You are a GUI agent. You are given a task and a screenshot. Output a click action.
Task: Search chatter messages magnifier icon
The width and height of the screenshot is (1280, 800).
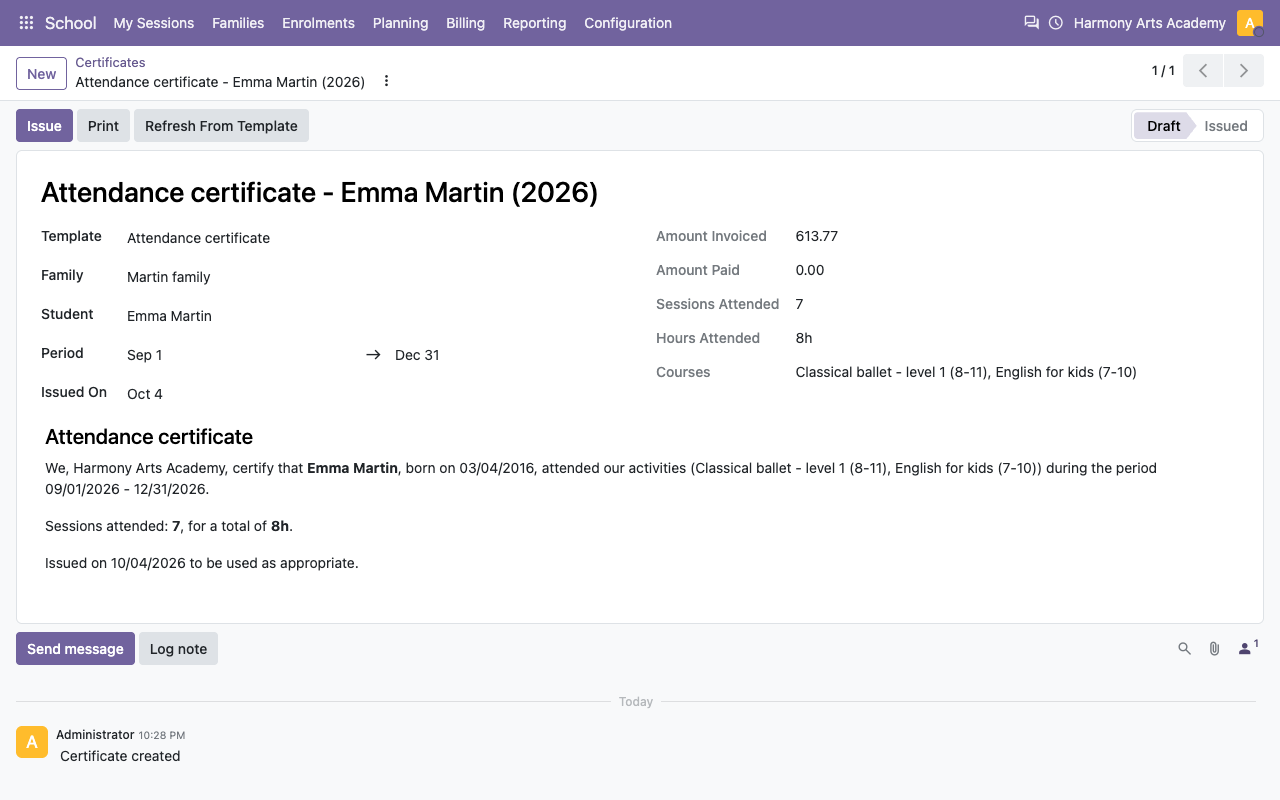[1184, 649]
